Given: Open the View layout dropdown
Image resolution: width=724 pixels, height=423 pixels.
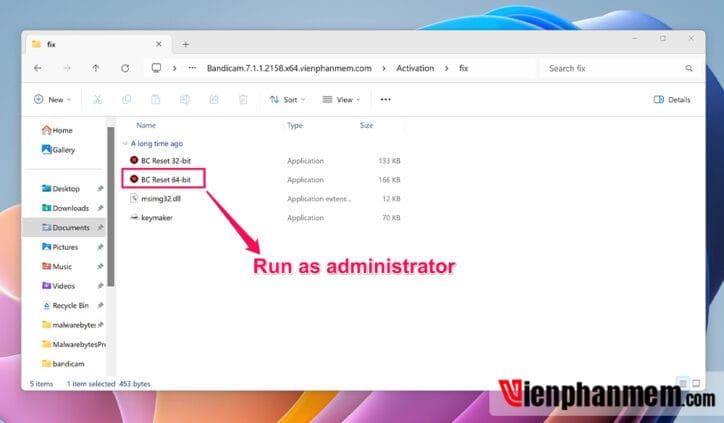Looking at the screenshot, I should click(341, 99).
